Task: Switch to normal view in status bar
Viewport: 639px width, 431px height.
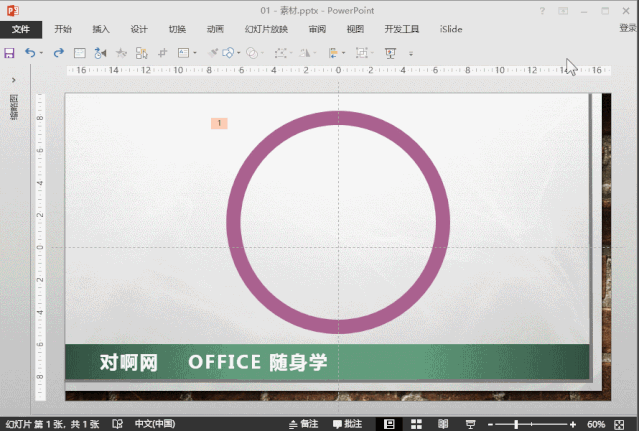Action: point(389,424)
